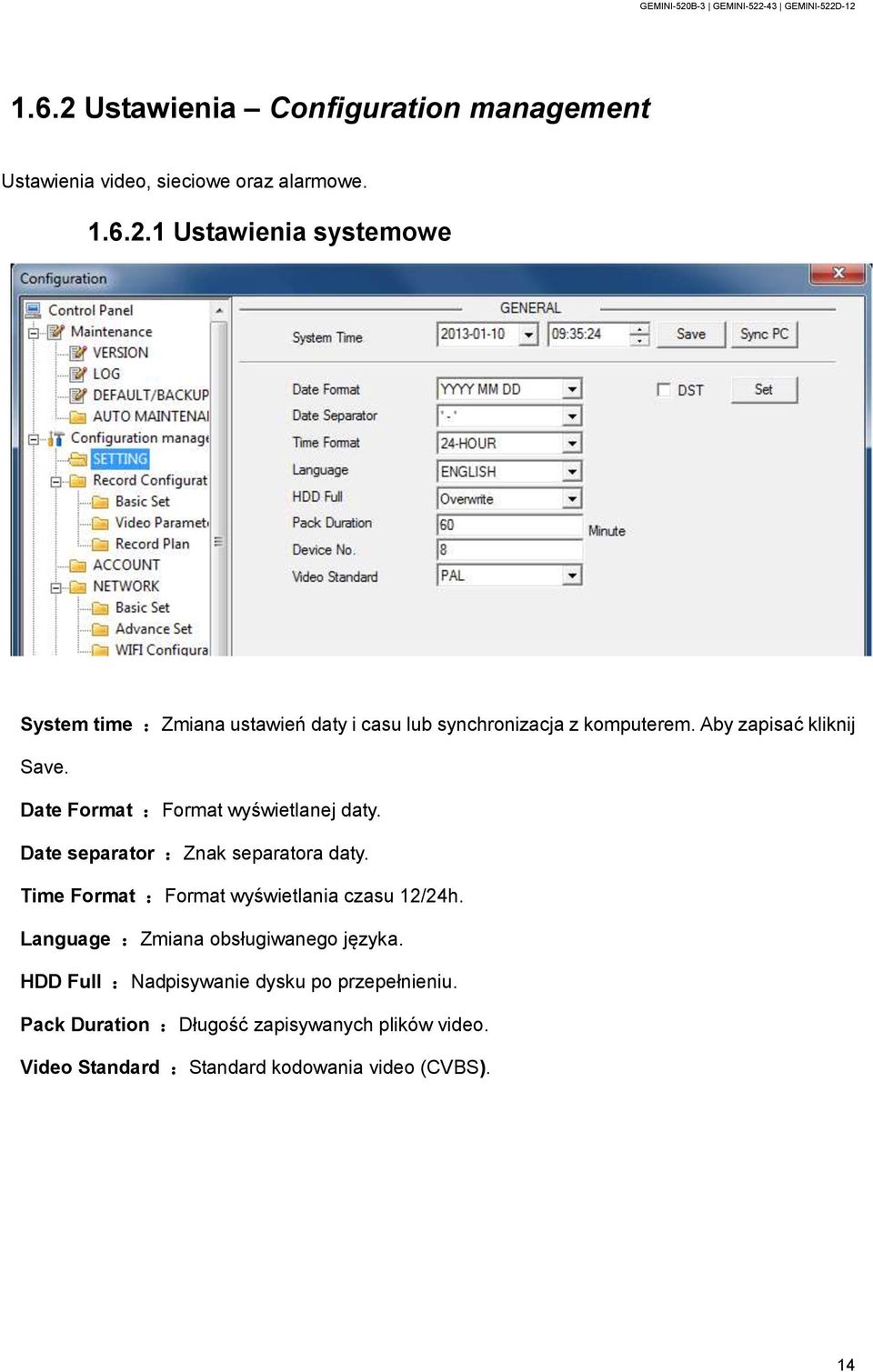Open the AUTO MAINTENANCE folder icon
873x1372 pixels.
tap(78, 416)
